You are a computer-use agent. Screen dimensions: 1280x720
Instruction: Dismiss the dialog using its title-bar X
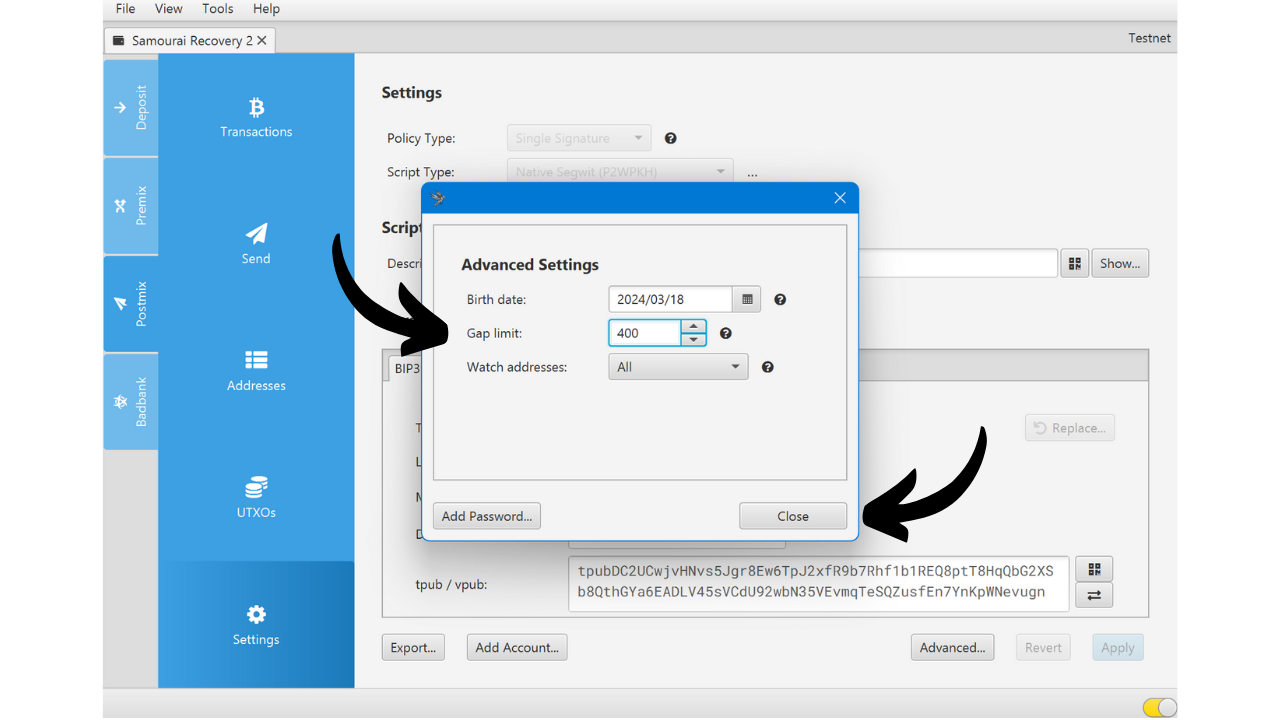[840, 198]
